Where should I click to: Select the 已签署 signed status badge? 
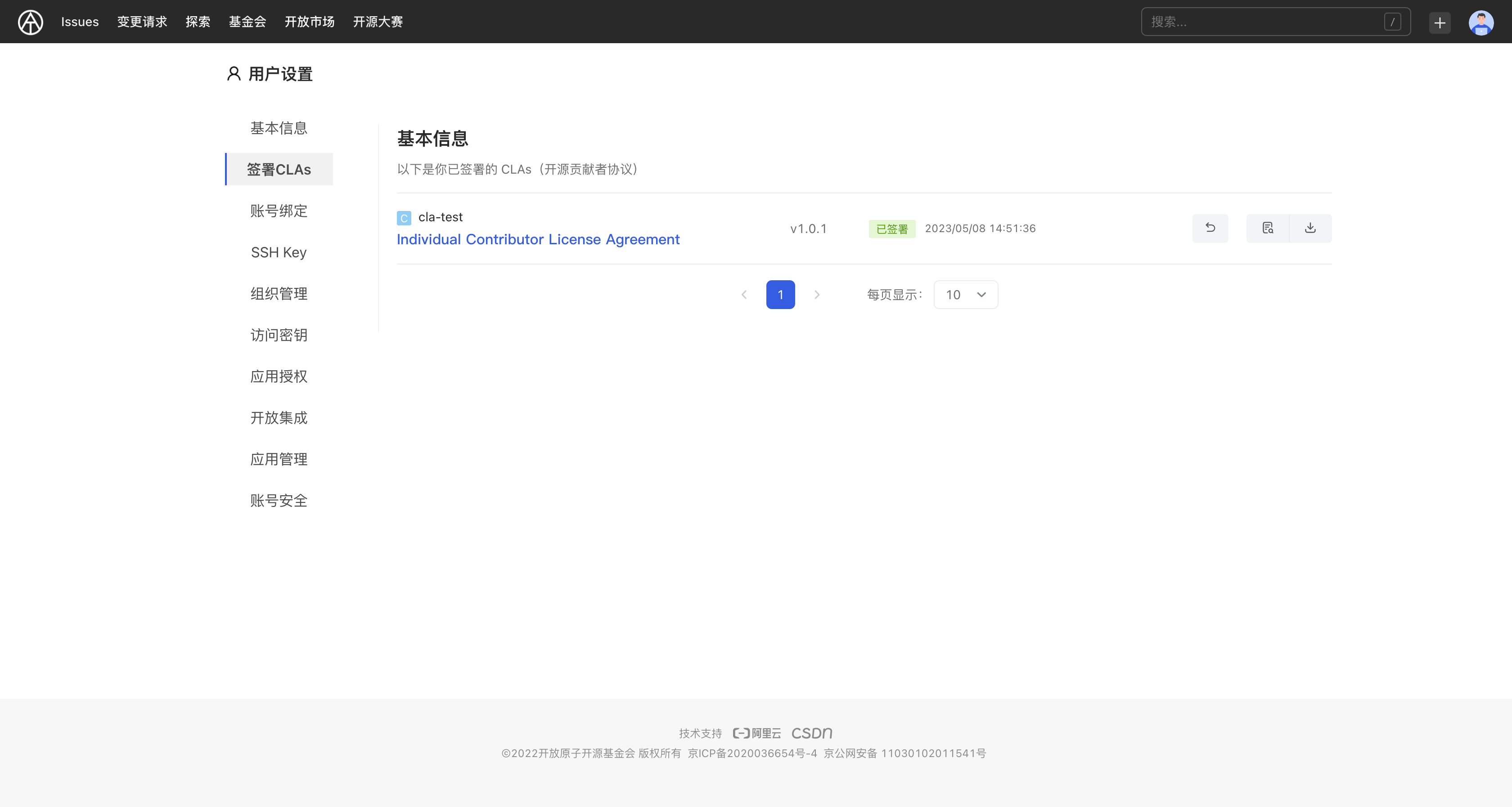click(889, 228)
